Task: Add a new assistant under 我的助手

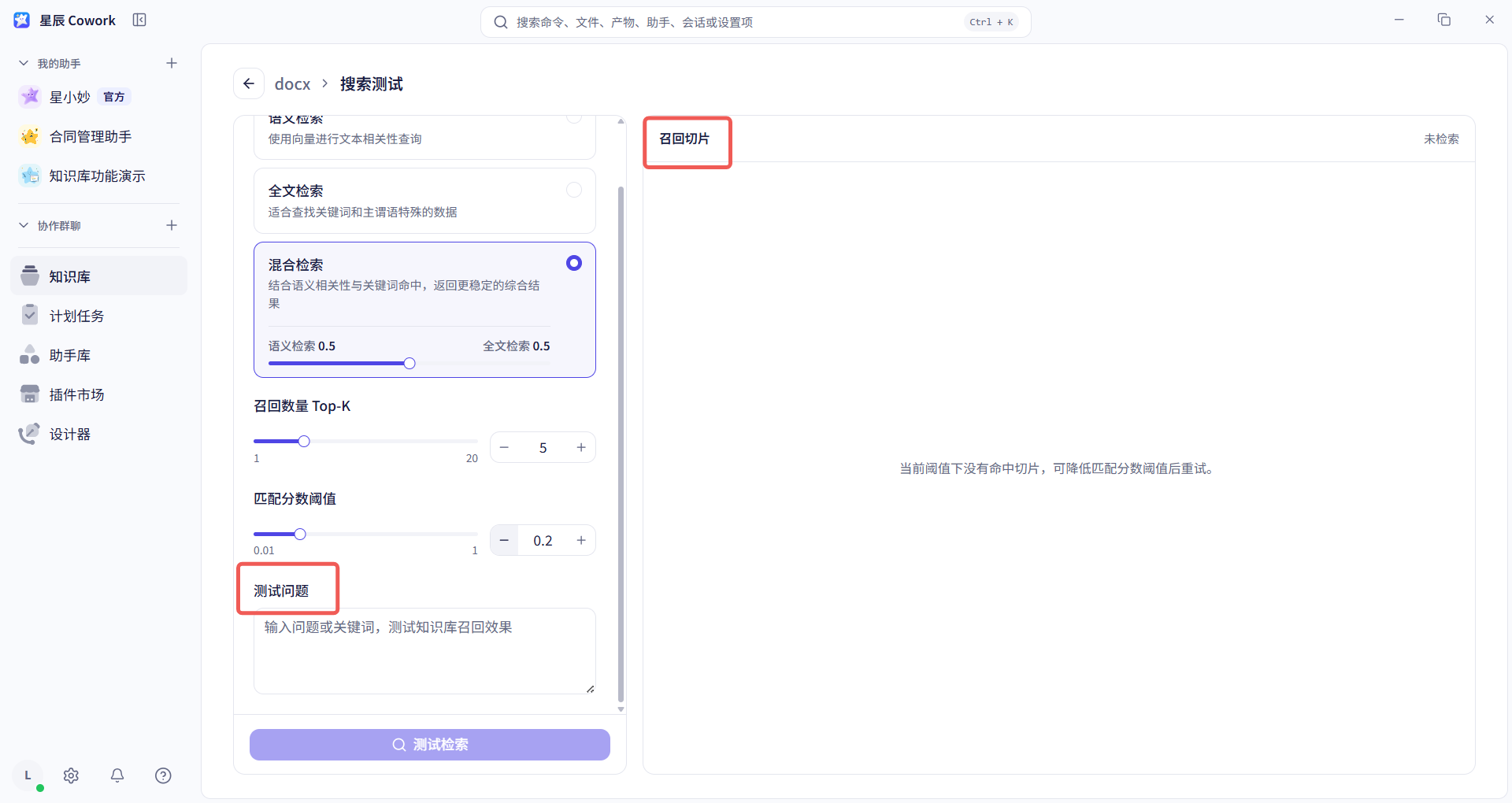Action: 172,63
